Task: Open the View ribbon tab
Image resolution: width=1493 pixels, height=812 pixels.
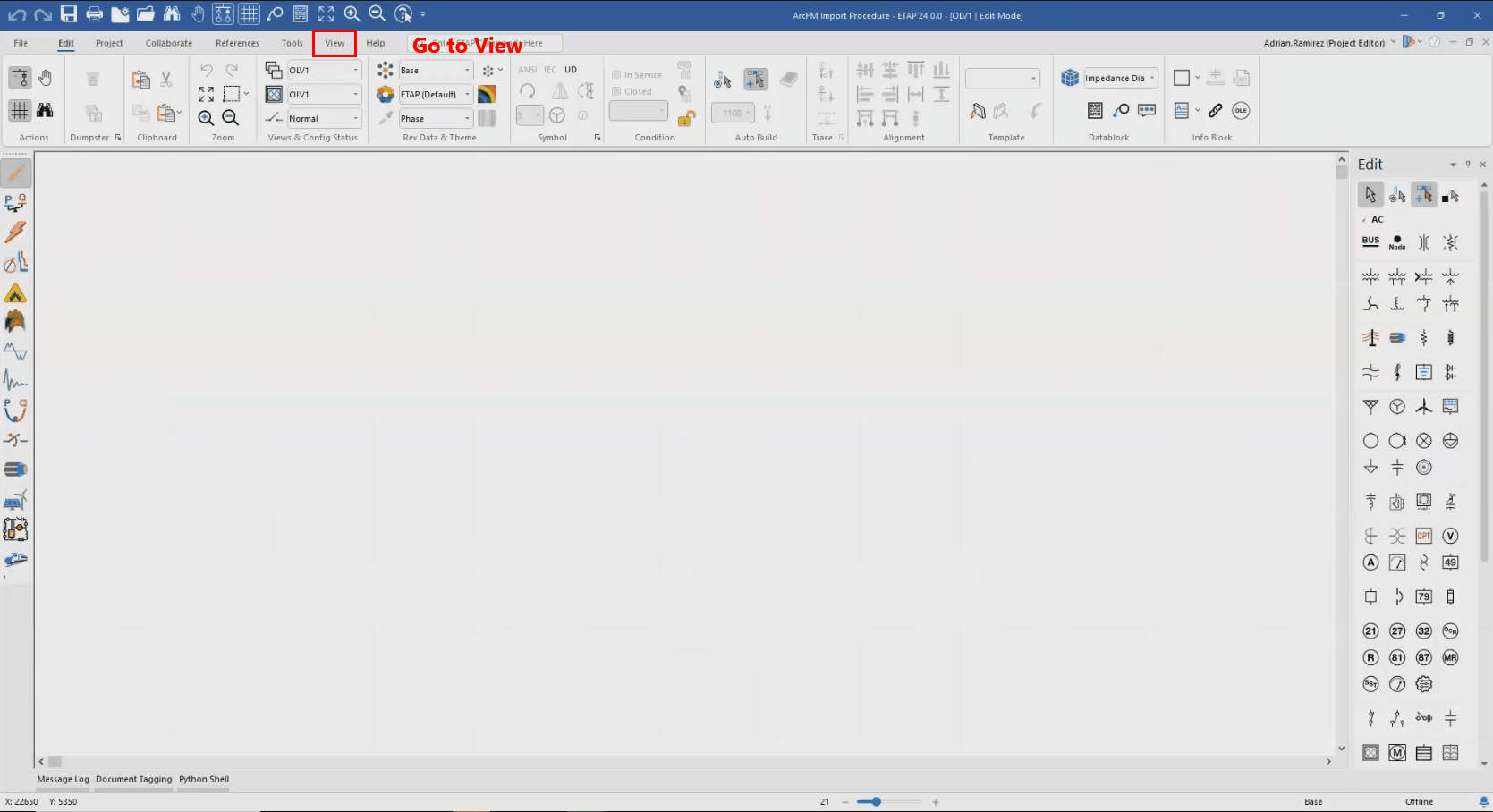Action: point(335,43)
